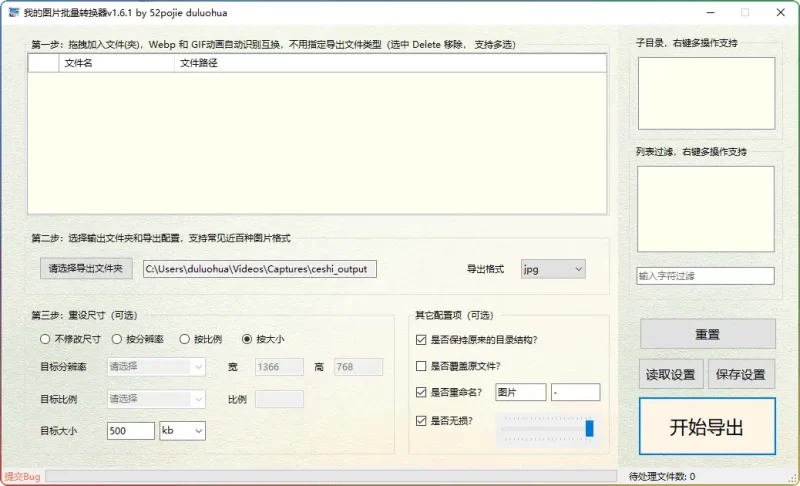Close the image batch converter window

[x=780, y=12]
